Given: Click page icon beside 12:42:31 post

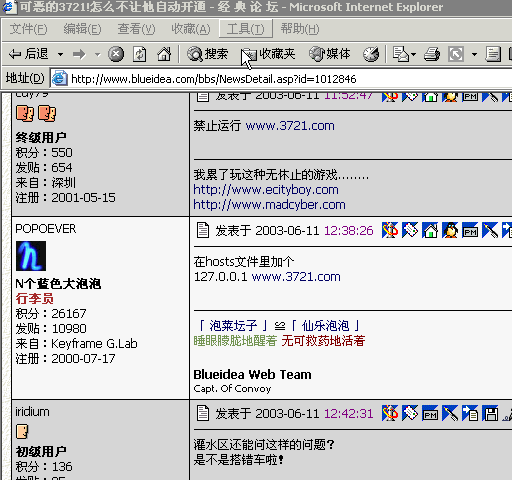Looking at the screenshot, I should (x=203, y=413).
